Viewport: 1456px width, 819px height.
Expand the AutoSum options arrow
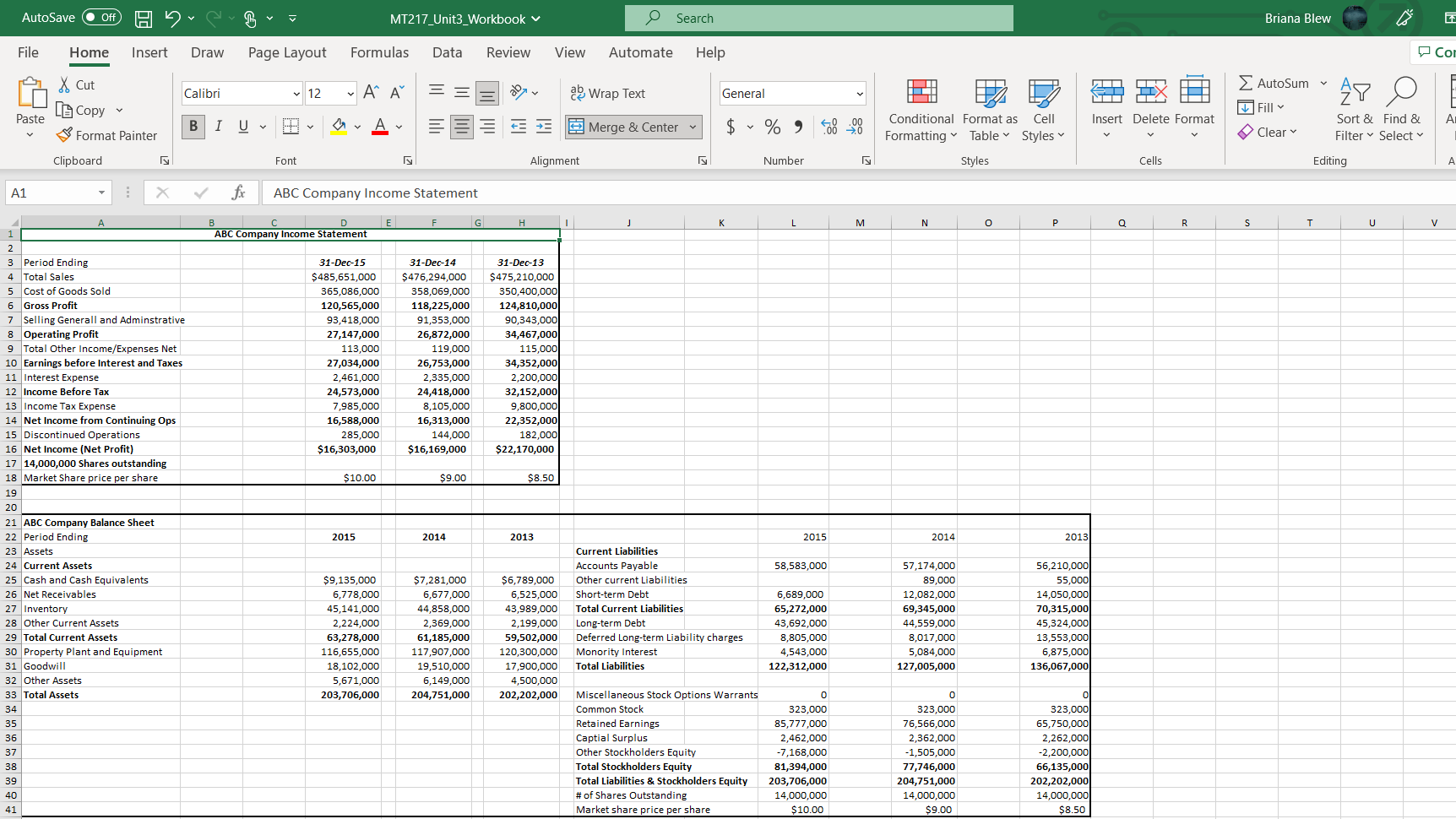(1323, 83)
